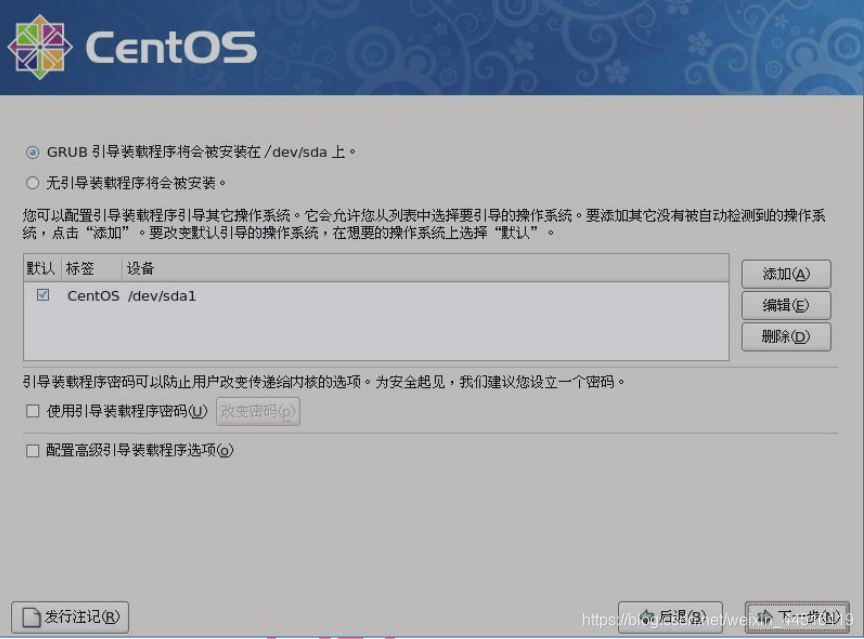Go back with the 后退(B) button
Viewport: 864px width, 639px height.
670,617
